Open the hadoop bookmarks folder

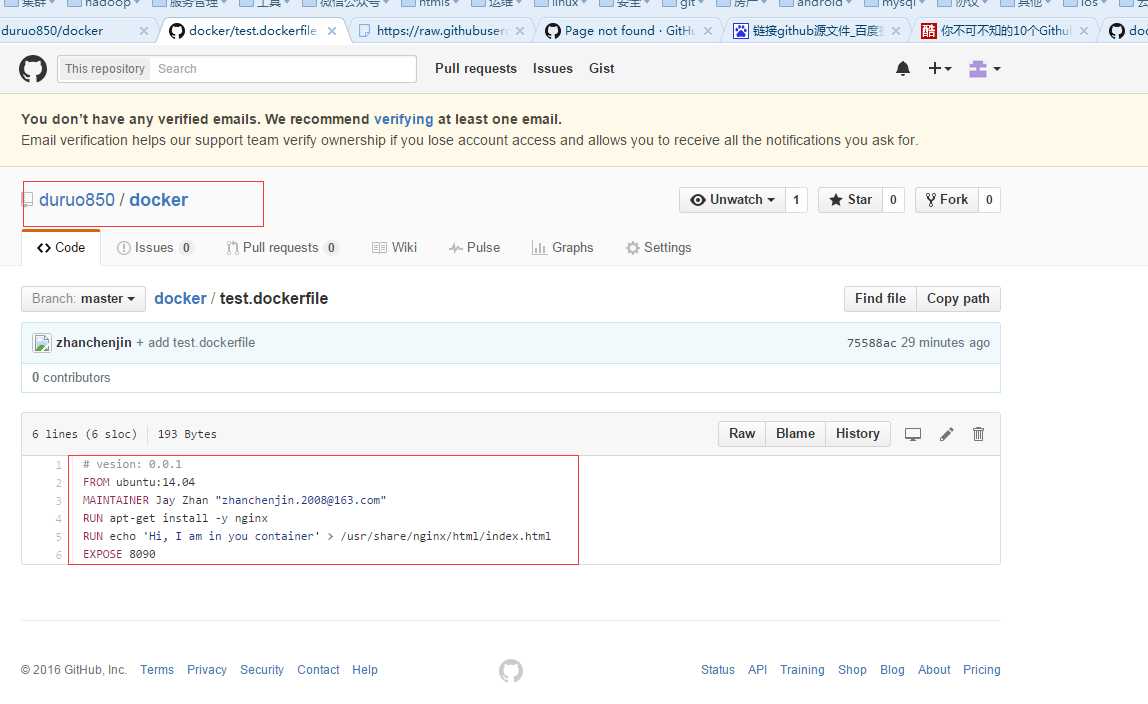tap(102, 4)
